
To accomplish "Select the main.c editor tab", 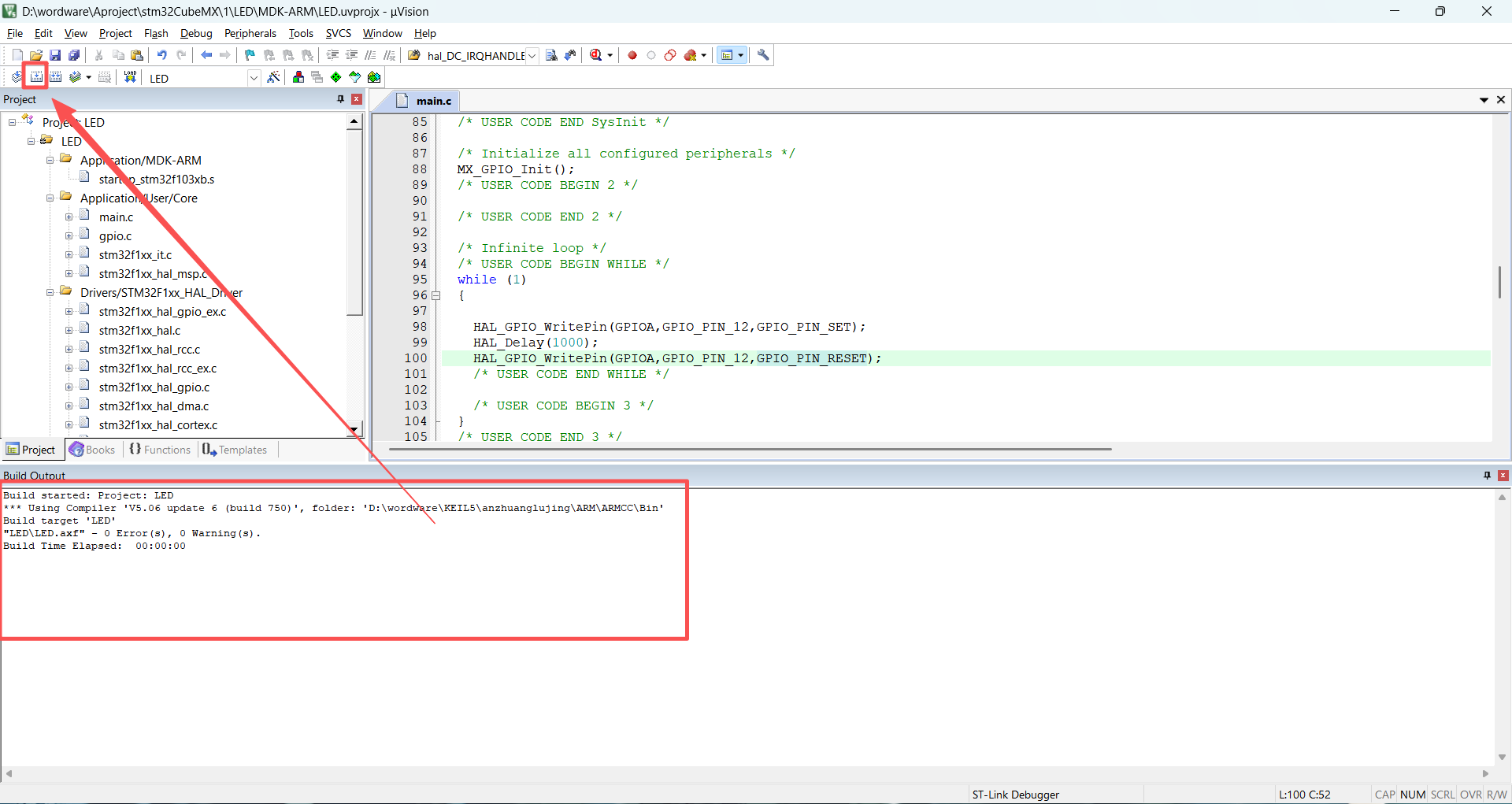I will [x=425, y=101].
